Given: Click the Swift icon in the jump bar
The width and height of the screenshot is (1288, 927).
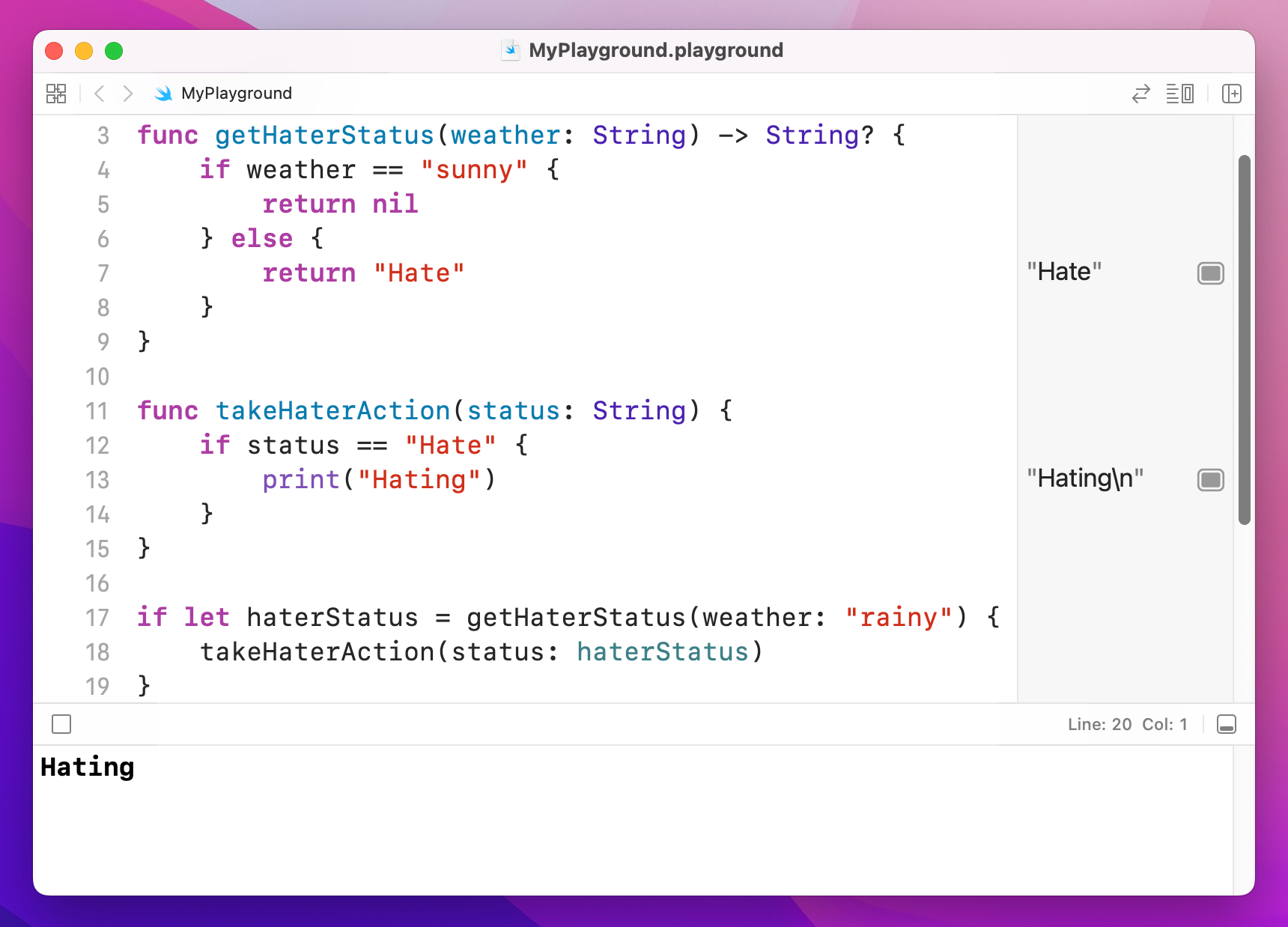Looking at the screenshot, I should click(162, 93).
